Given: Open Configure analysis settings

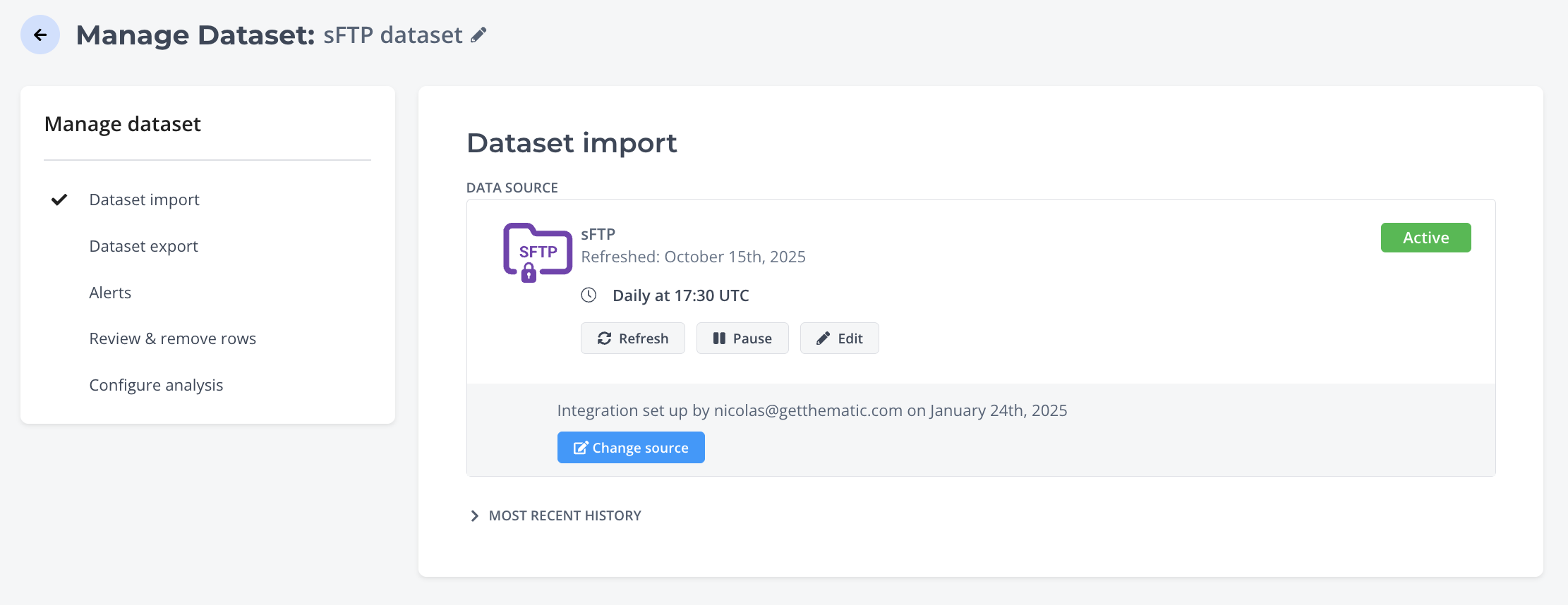Looking at the screenshot, I should [156, 385].
